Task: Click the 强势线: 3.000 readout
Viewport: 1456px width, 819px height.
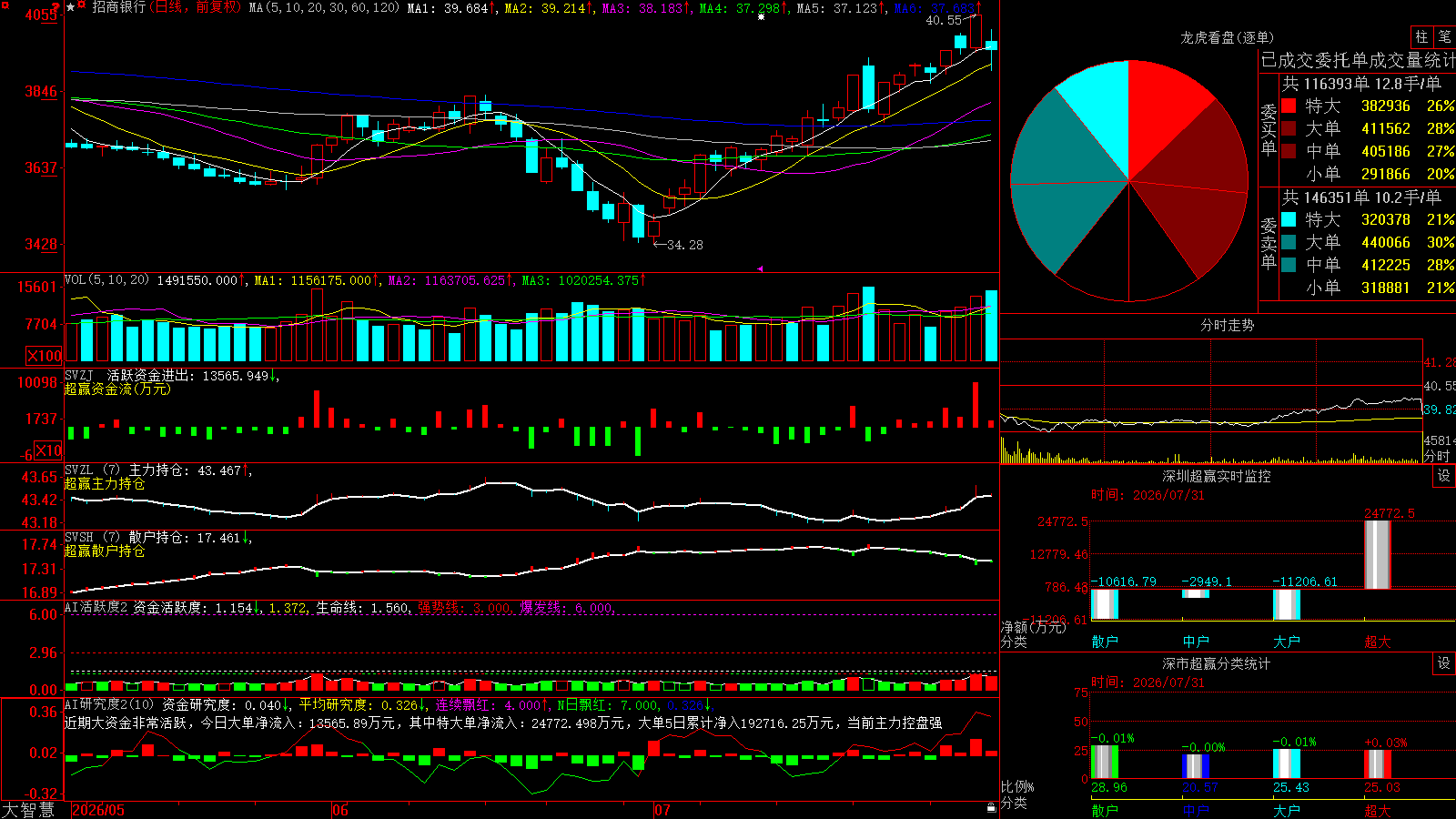Action: tap(465, 607)
